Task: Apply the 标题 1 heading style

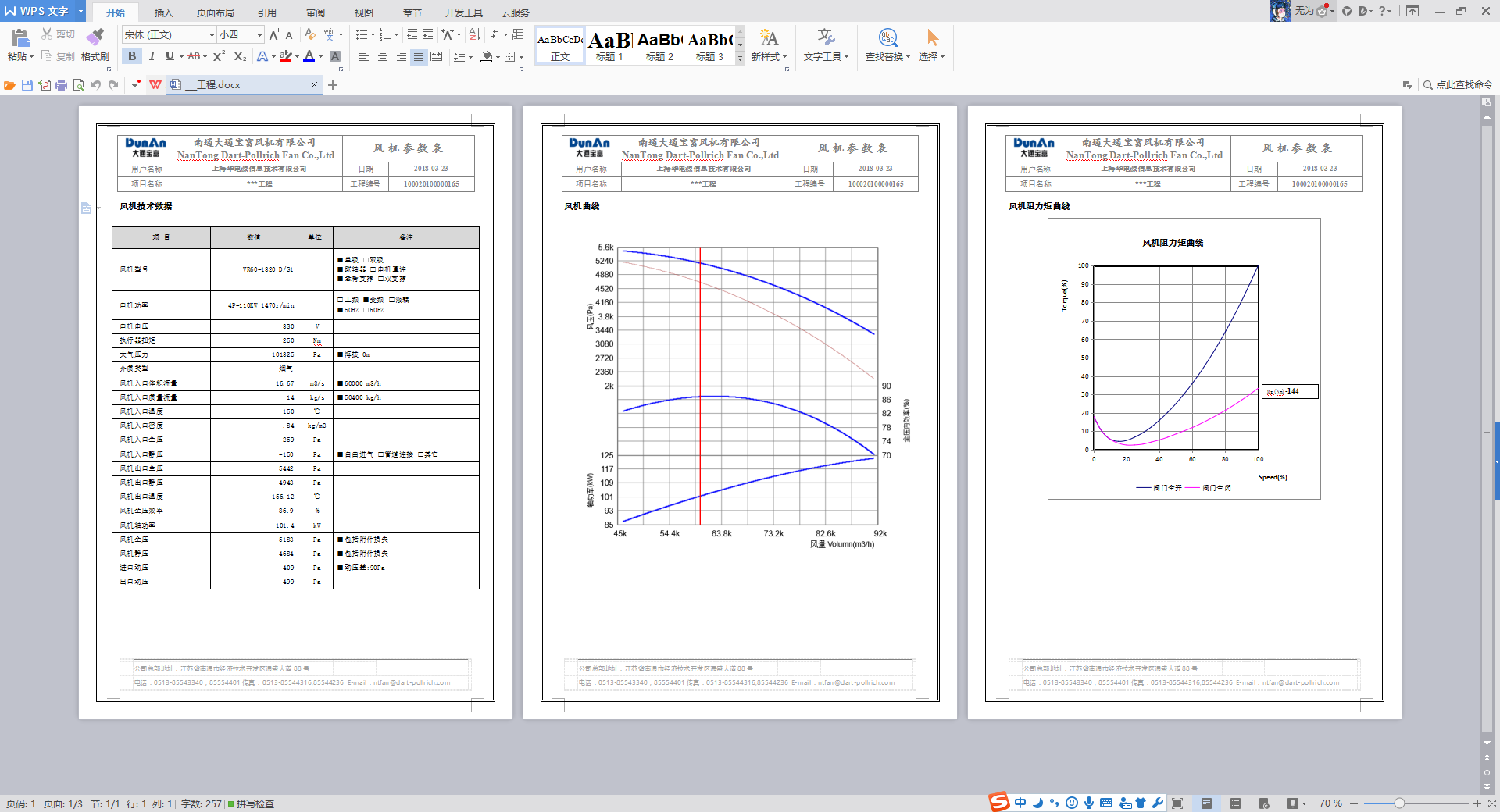Action: pos(609,45)
